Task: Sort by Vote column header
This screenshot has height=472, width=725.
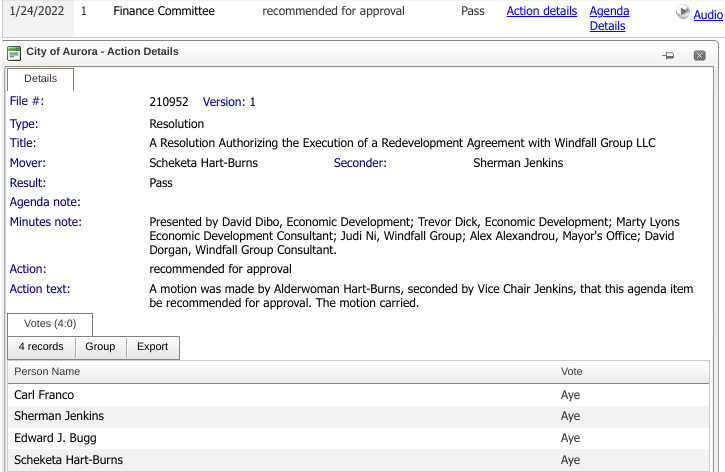Action: 571,372
